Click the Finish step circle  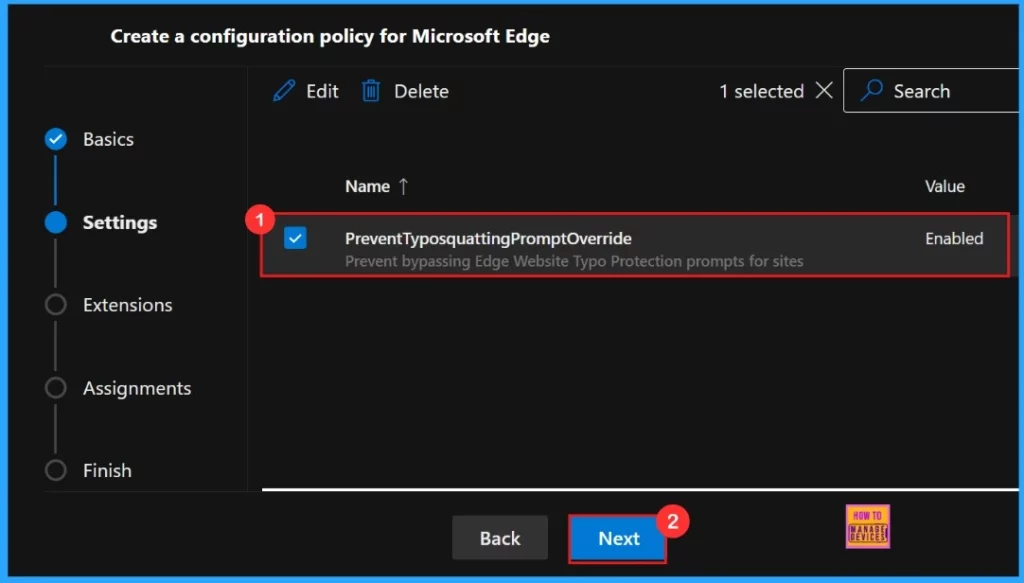point(56,470)
